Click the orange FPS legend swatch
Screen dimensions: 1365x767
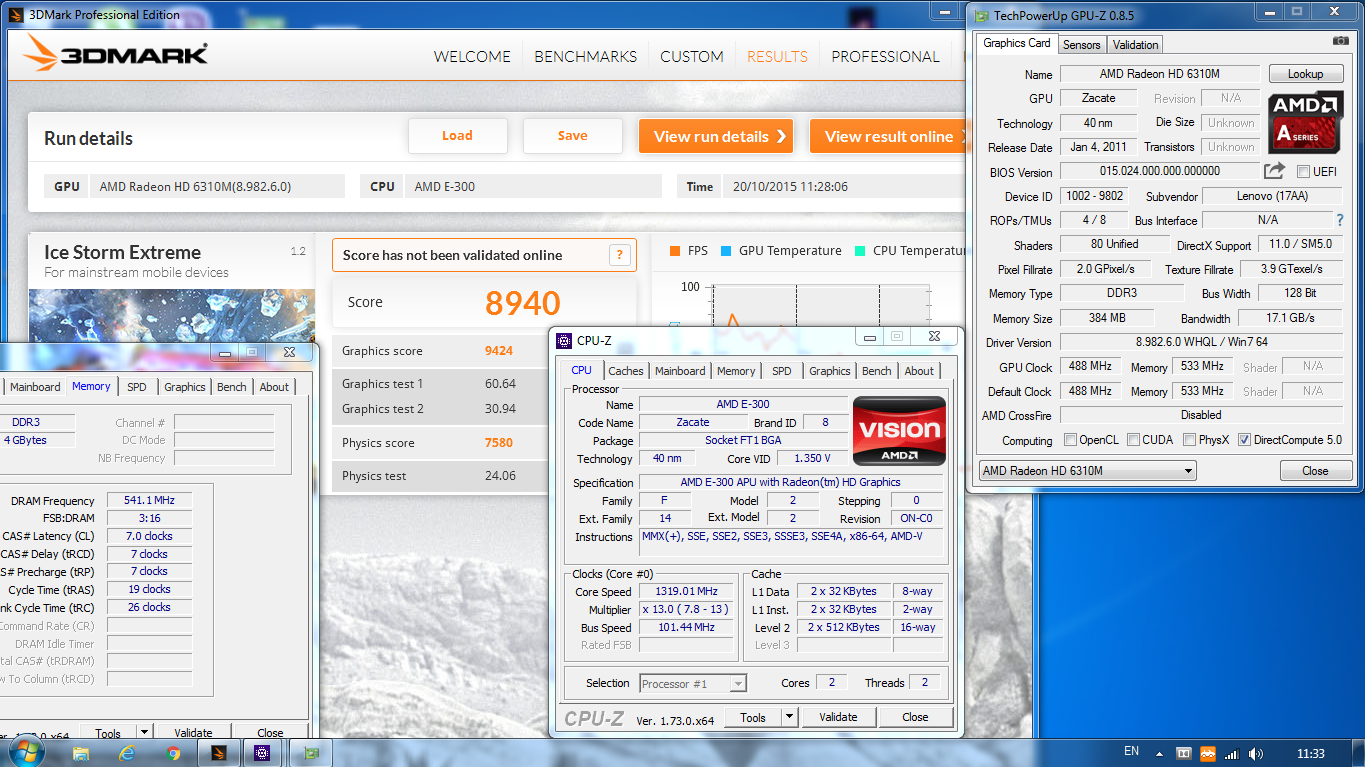point(675,251)
